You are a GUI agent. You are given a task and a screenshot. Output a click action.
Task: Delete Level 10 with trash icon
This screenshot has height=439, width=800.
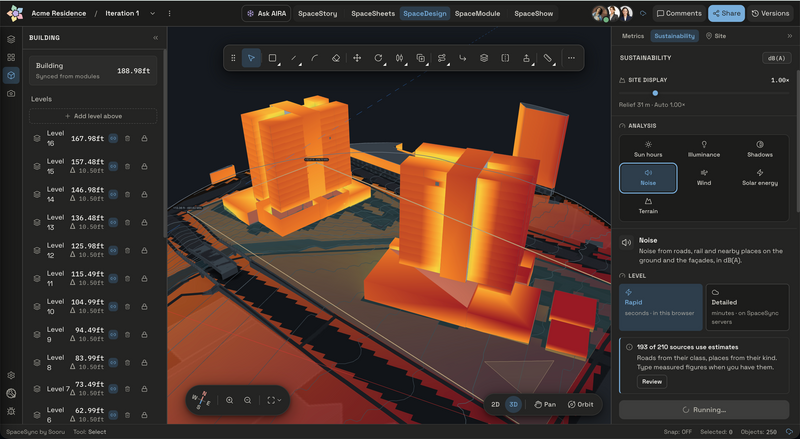click(128, 307)
